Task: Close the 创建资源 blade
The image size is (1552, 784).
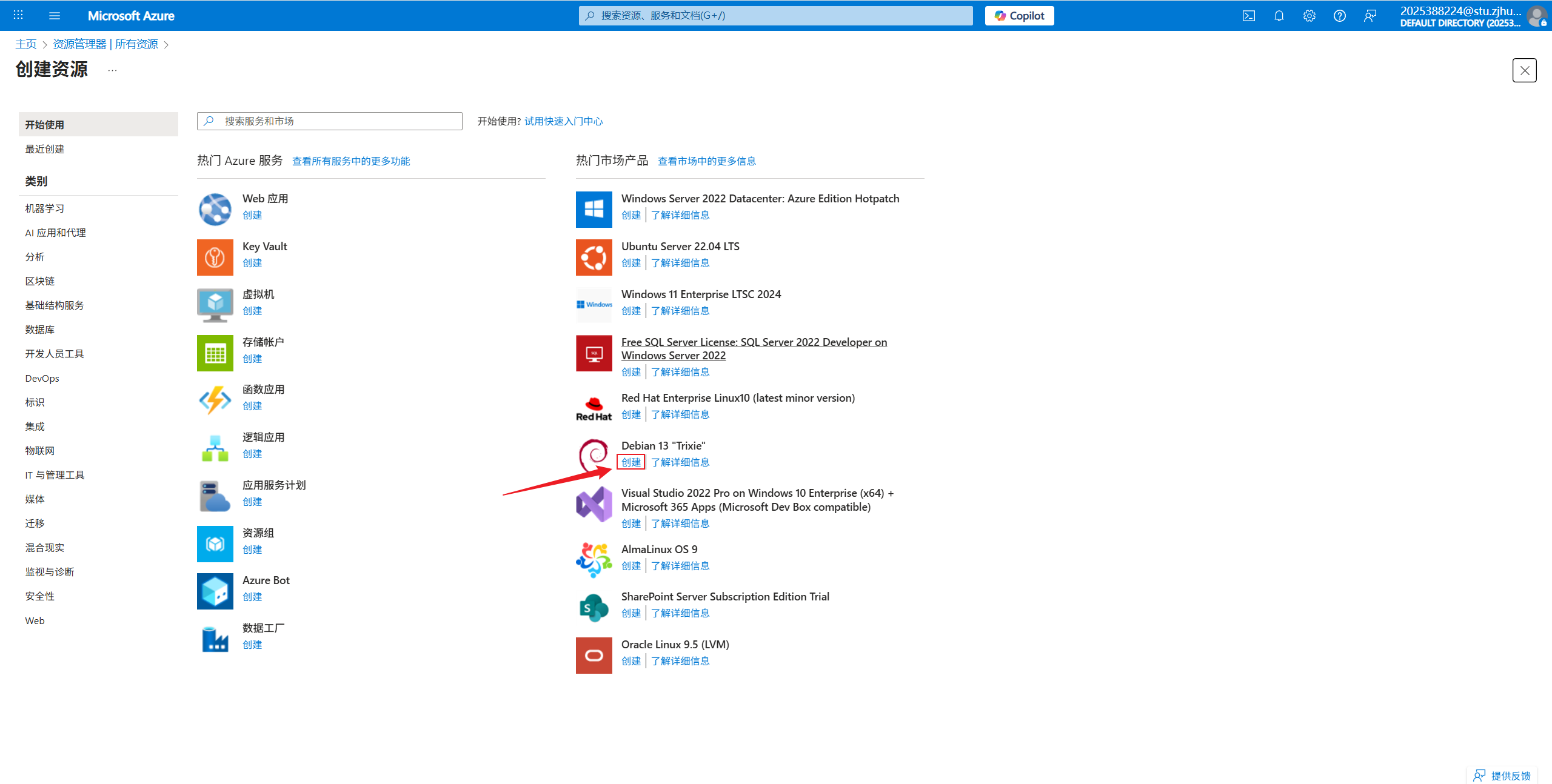Action: (x=1525, y=70)
